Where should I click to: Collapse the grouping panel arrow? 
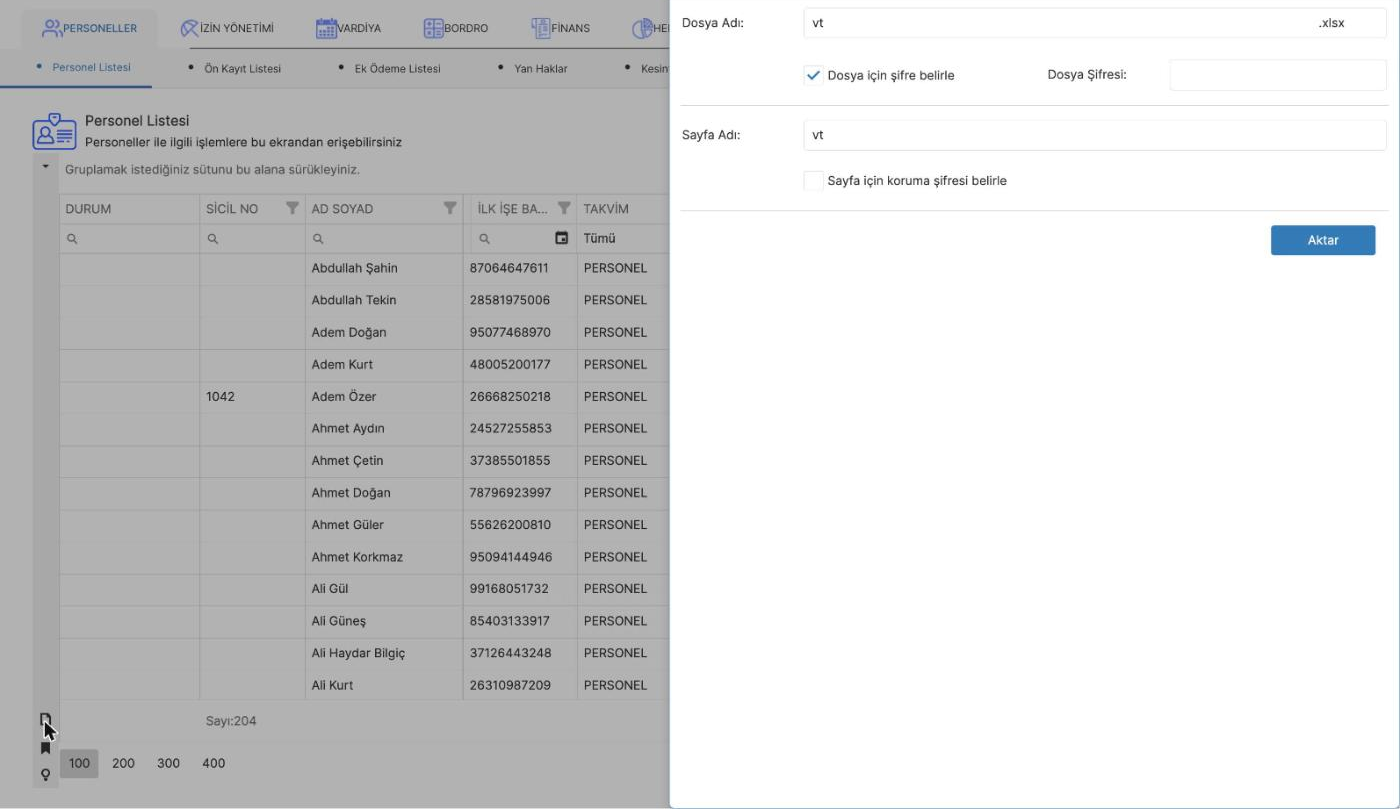pos(45,166)
